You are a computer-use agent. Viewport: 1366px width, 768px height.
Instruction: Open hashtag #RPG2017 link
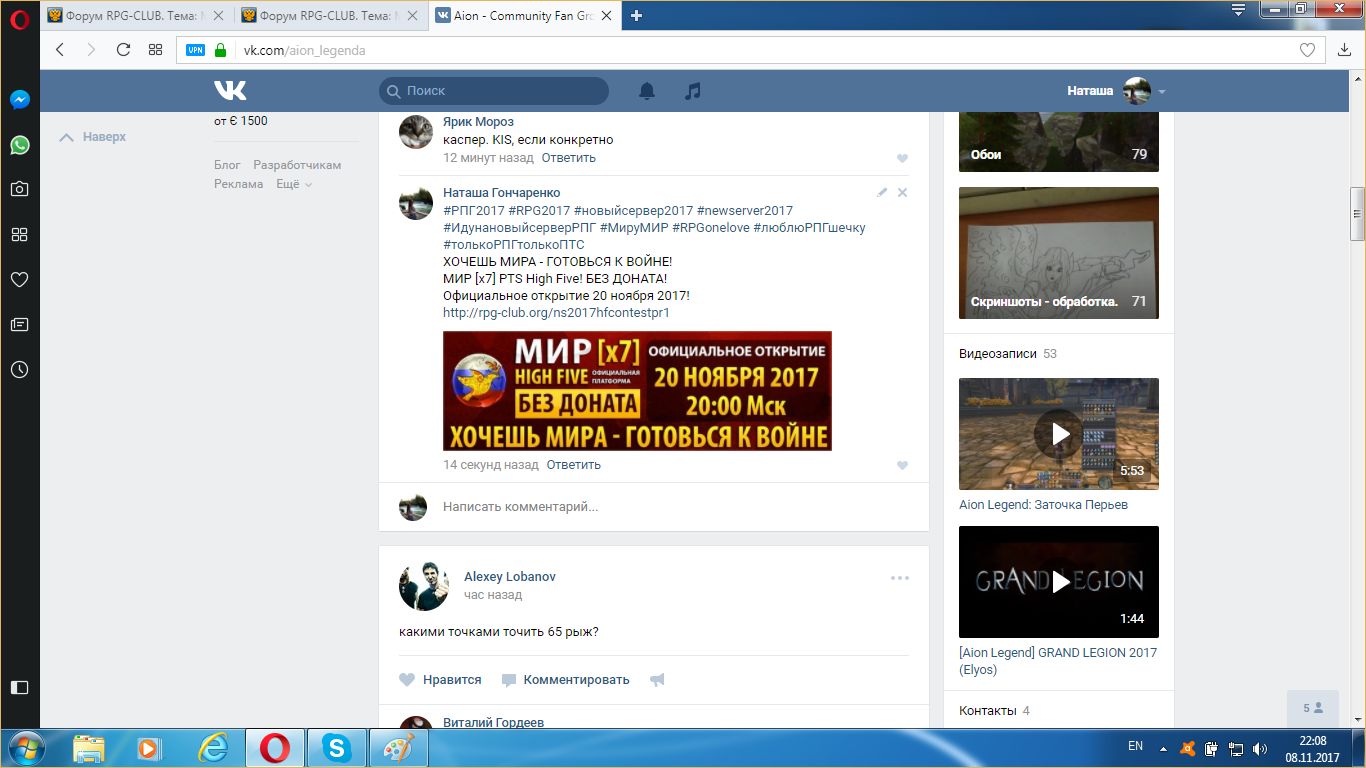539,211
